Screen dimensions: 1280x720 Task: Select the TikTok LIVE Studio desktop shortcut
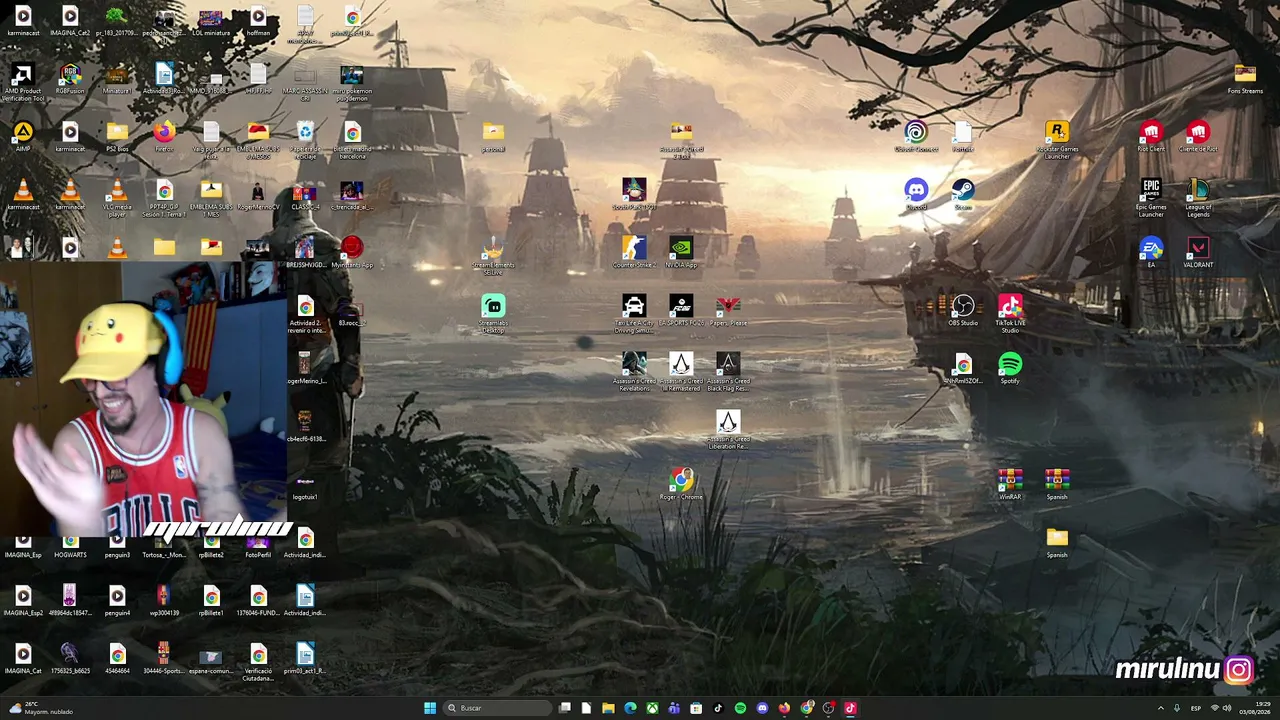point(1010,314)
